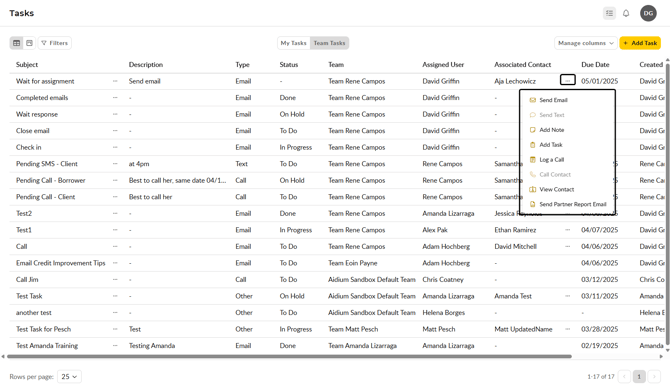The image size is (670, 391).
Task: Click the "Team Eoin Payne" team cell
Action: (353, 263)
